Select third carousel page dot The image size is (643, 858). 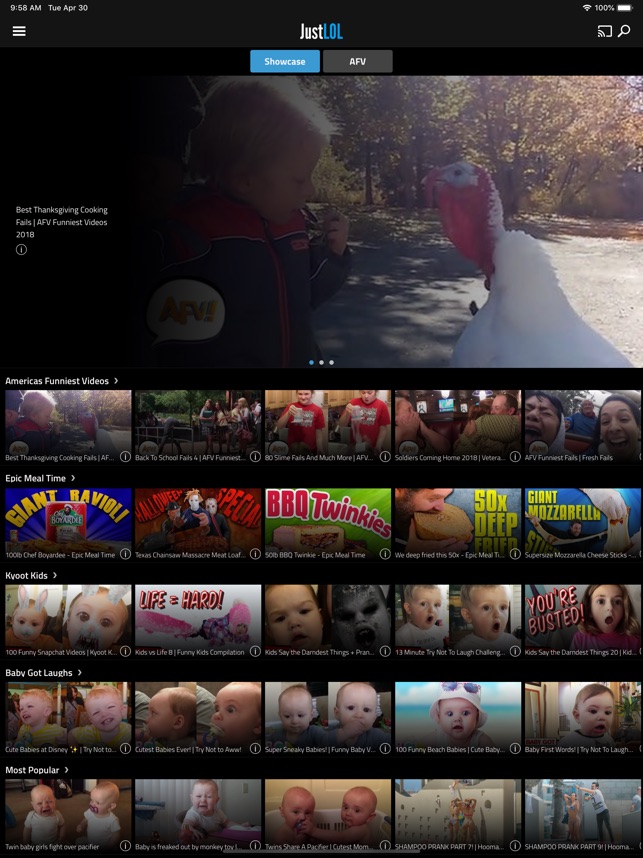(331, 362)
